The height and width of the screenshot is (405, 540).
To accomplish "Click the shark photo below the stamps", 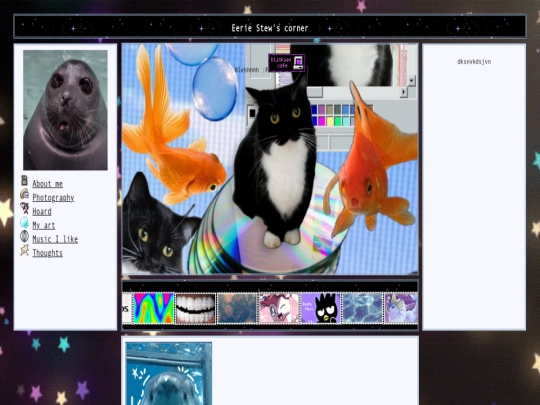I will click(169, 374).
